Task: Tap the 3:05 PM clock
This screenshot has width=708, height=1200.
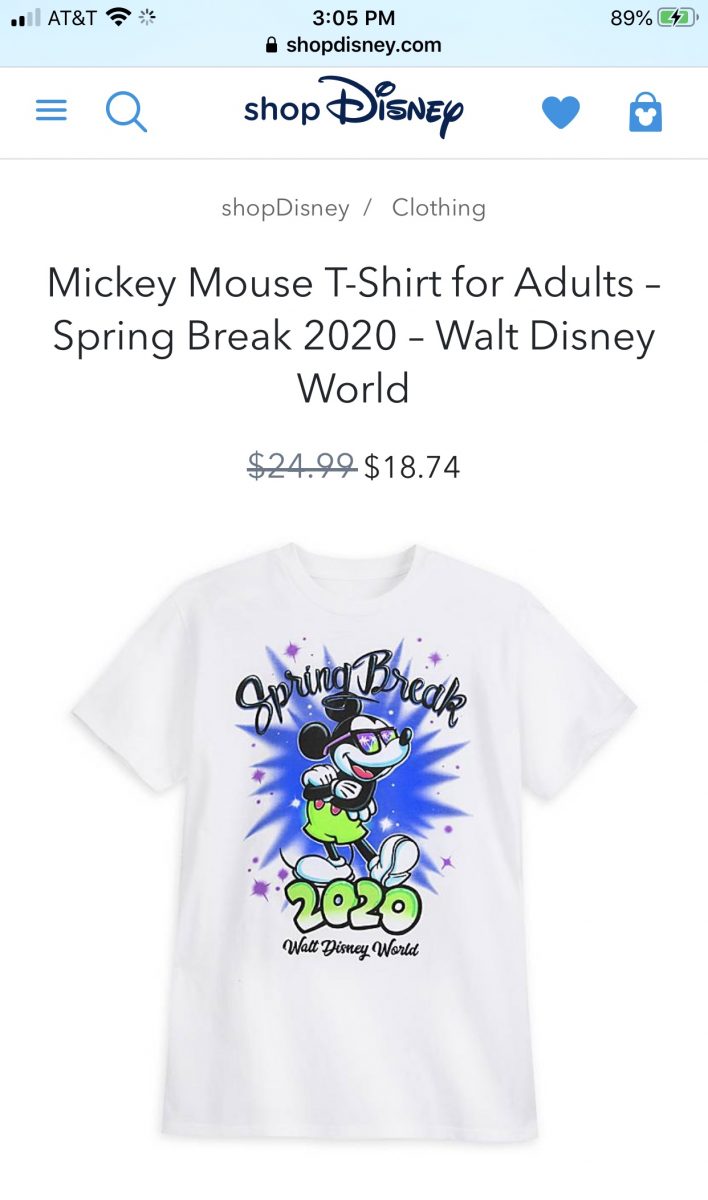Action: tap(354, 18)
